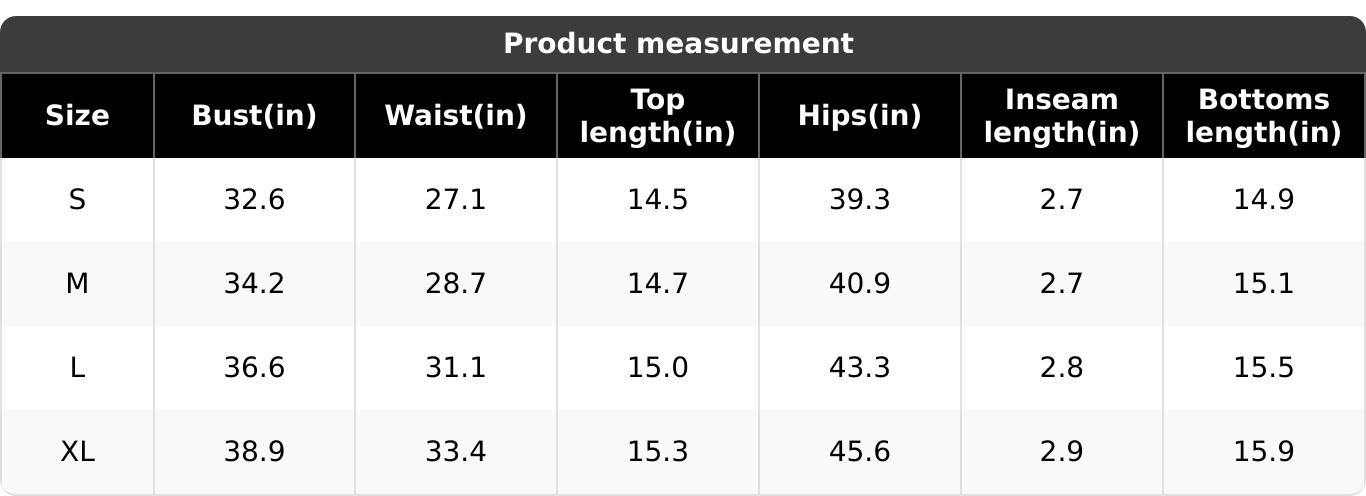Click top length value 15.0
Image resolution: width=1366 pixels, height=496 pixels.
pyautogui.click(x=657, y=368)
